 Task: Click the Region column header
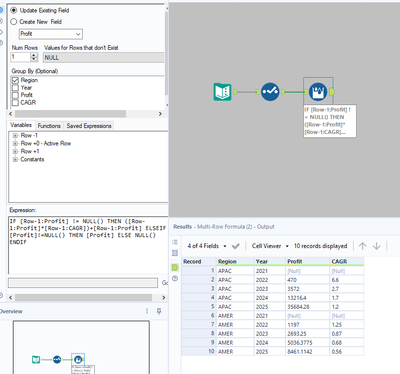[235, 261]
